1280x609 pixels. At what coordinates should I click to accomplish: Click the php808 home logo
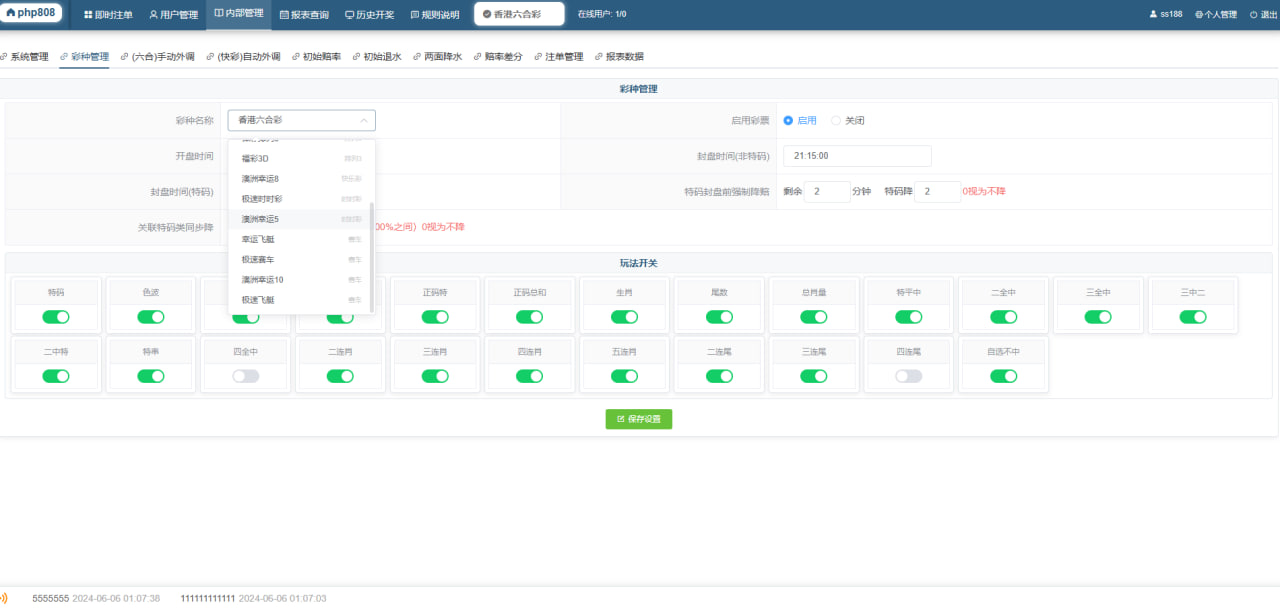pyautogui.click(x=32, y=14)
